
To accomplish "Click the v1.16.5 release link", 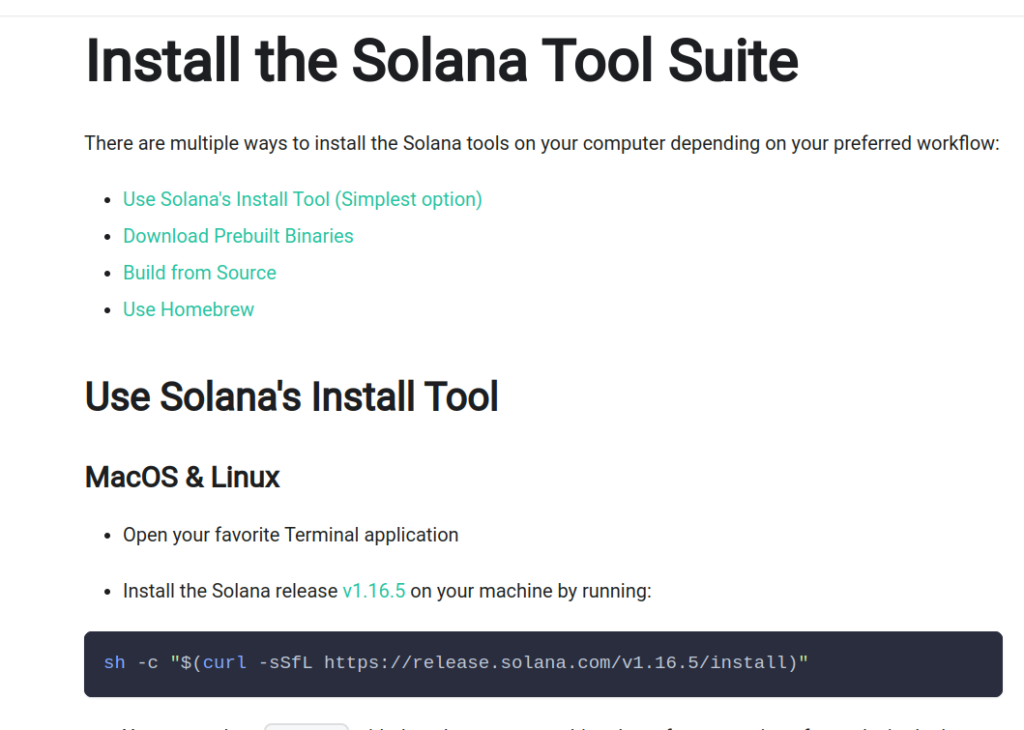I will (x=374, y=591).
